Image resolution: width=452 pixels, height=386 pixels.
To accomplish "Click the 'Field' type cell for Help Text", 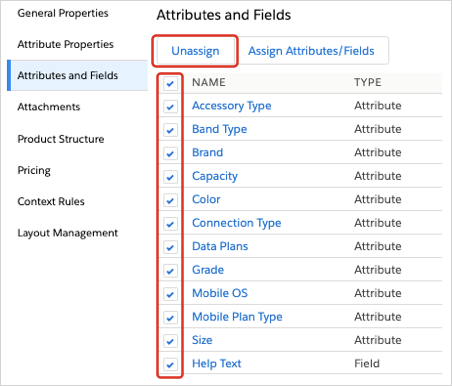I will click(367, 364).
